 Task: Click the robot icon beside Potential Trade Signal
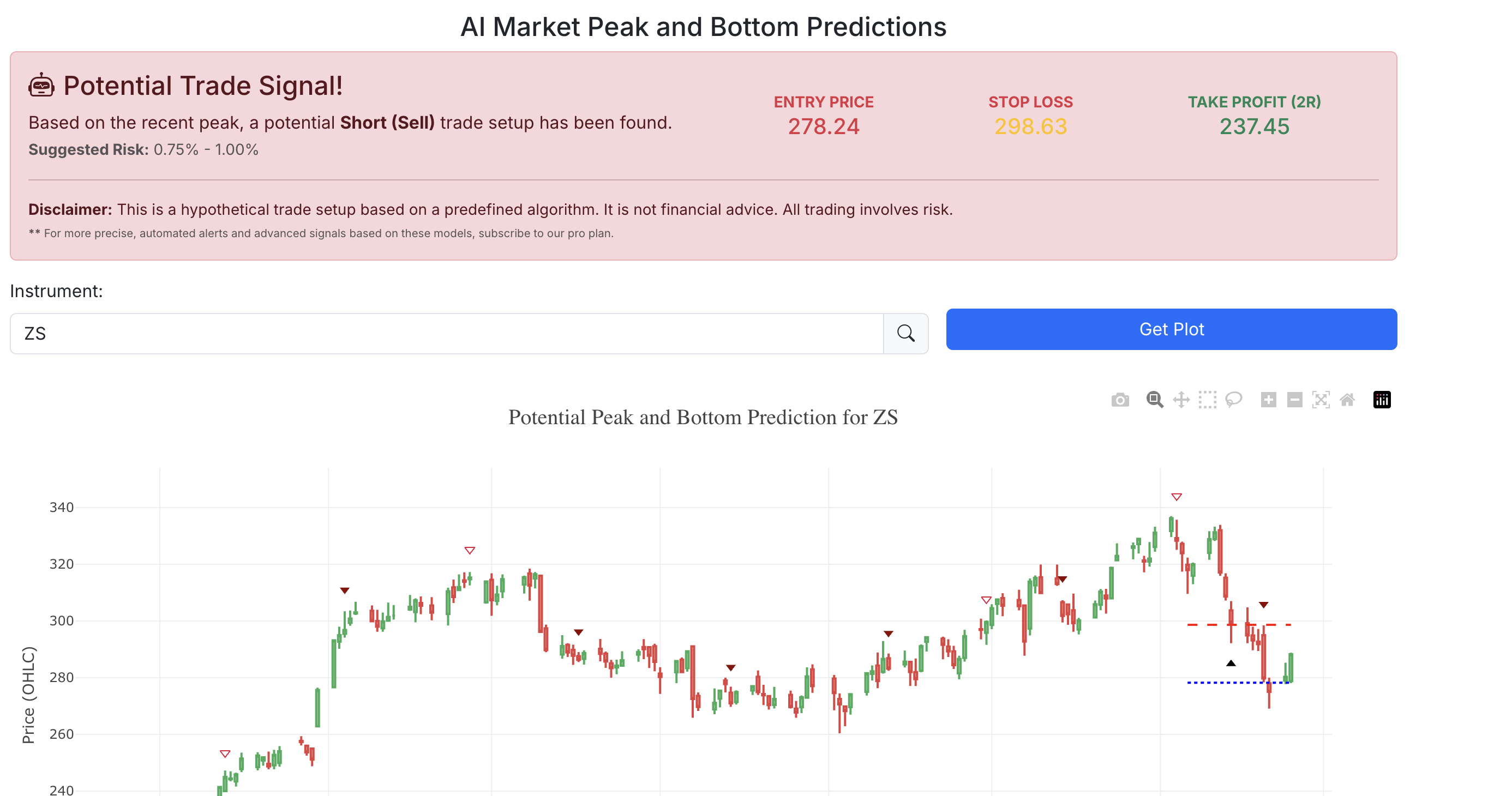click(41, 86)
